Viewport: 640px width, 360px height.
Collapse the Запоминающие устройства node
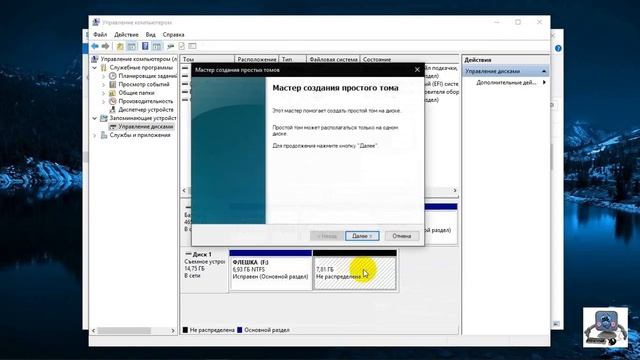pyautogui.click(x=95, y=118)
